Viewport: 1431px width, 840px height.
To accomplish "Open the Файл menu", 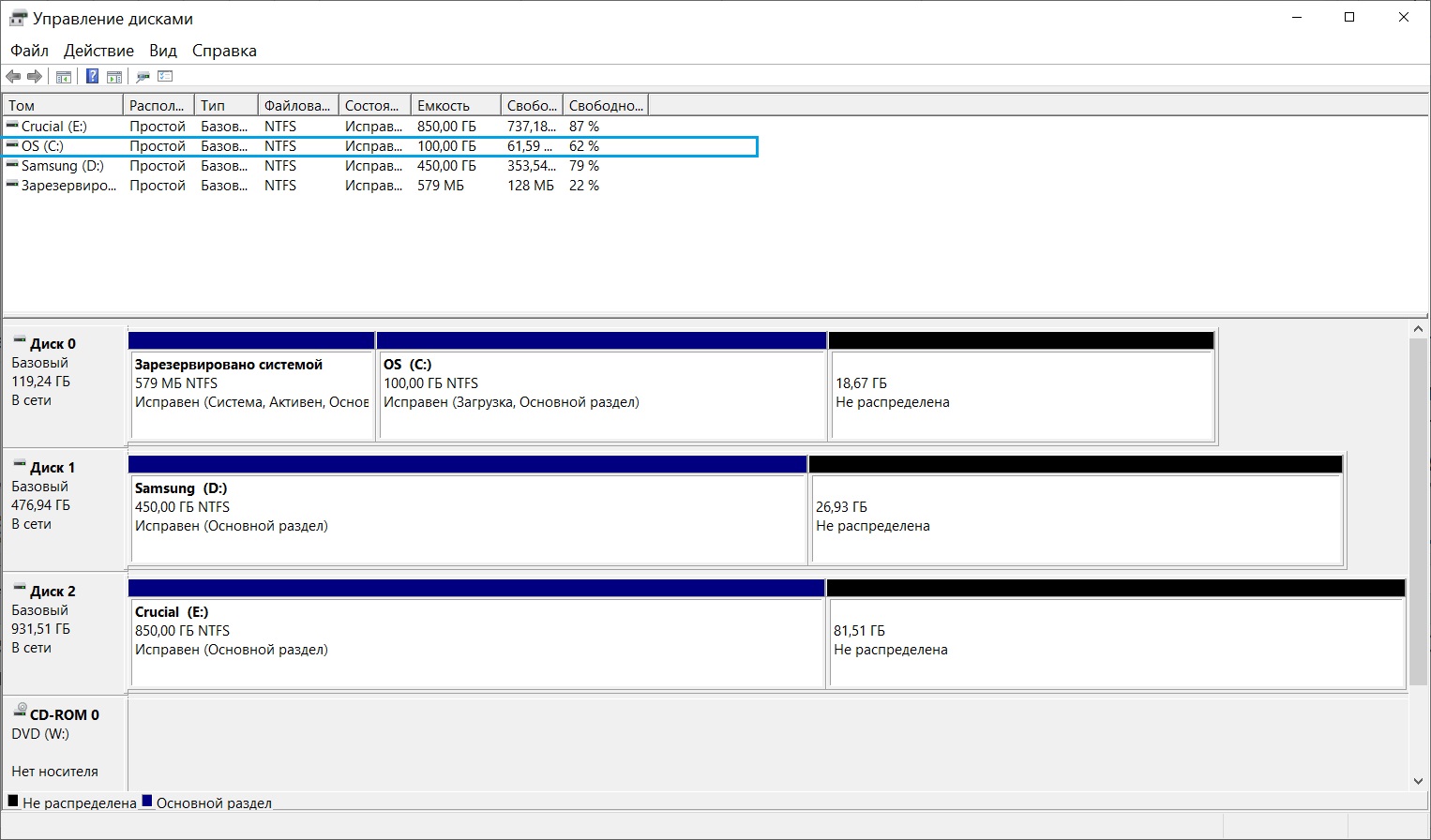I will click(29, 51).
